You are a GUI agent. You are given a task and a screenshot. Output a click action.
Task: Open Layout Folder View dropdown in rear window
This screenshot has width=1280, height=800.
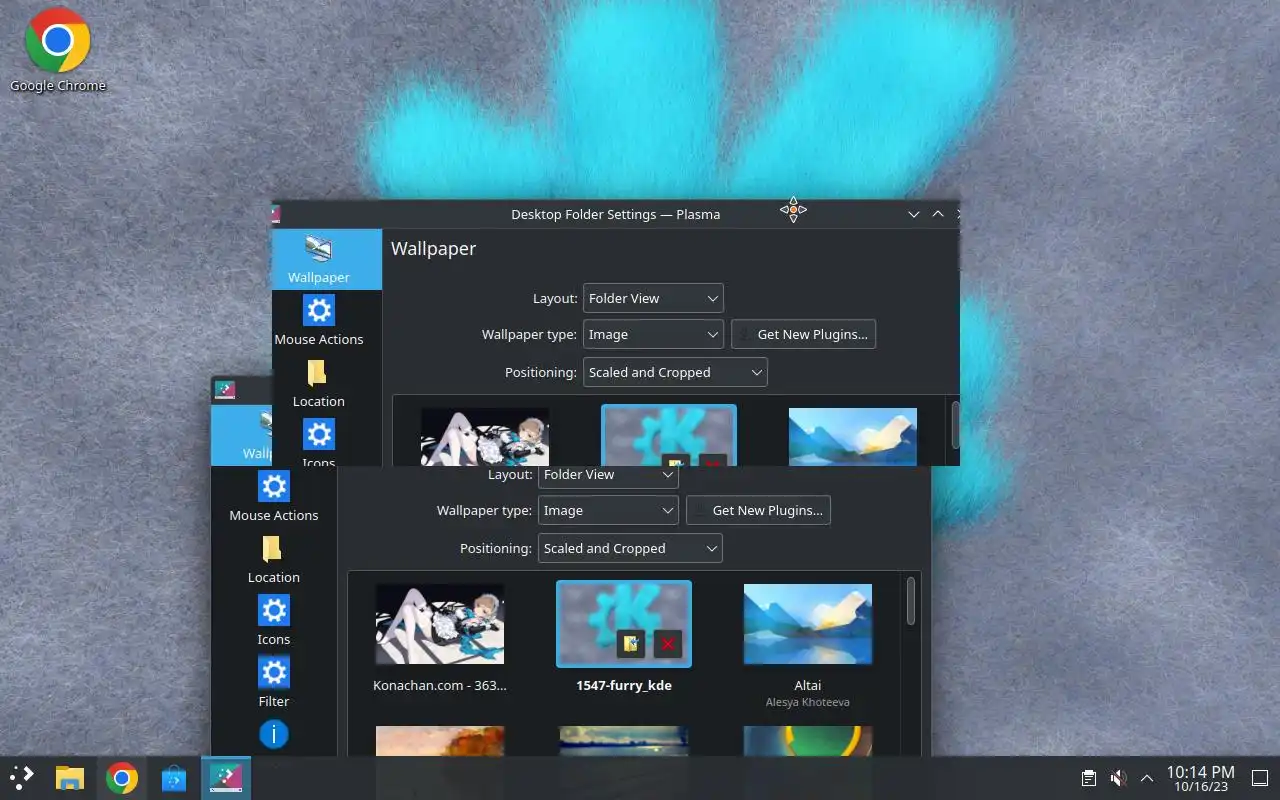(608, 475)
